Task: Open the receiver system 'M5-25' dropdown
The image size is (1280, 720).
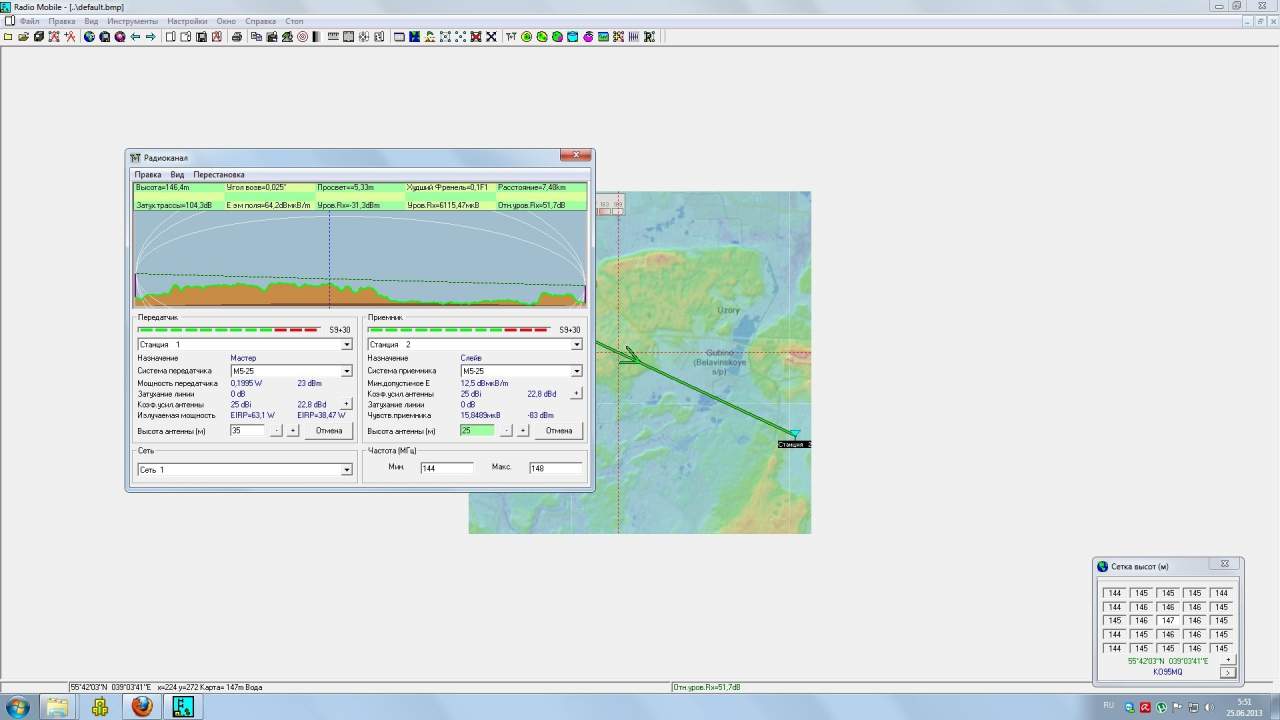Action: [577, 371]
